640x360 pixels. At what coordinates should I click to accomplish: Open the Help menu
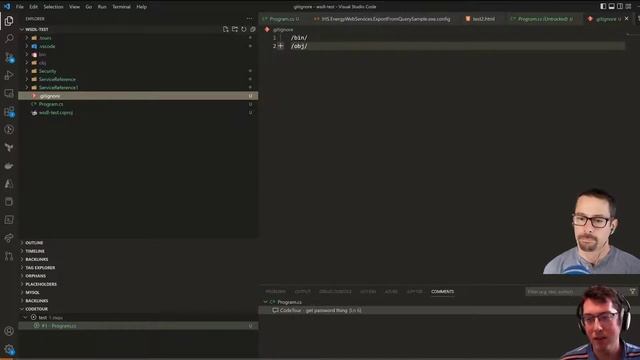(142, 7)
